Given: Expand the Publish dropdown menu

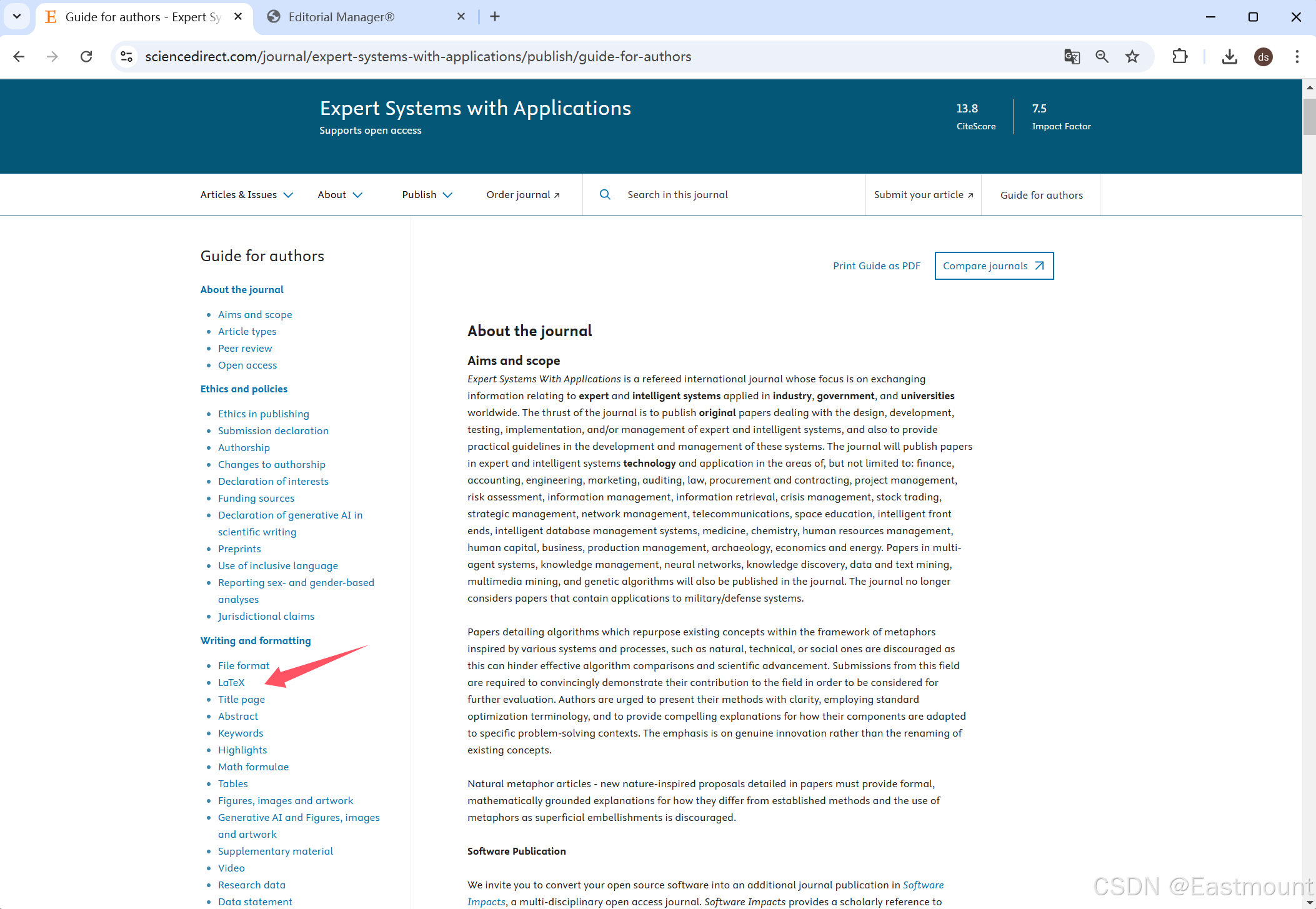Looking at the screenshot, I should [x=427, y=194].
